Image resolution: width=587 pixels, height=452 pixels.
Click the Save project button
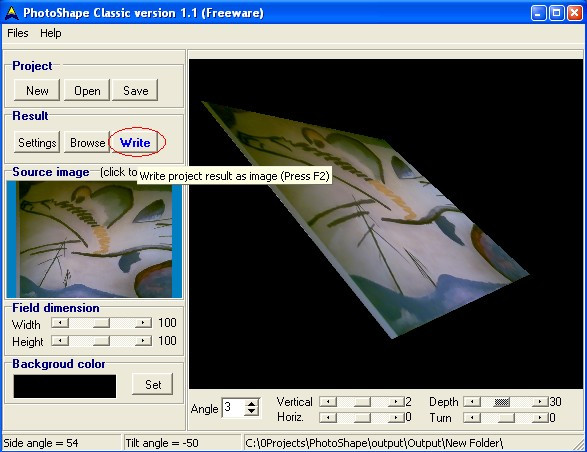(x=135, y=90)
